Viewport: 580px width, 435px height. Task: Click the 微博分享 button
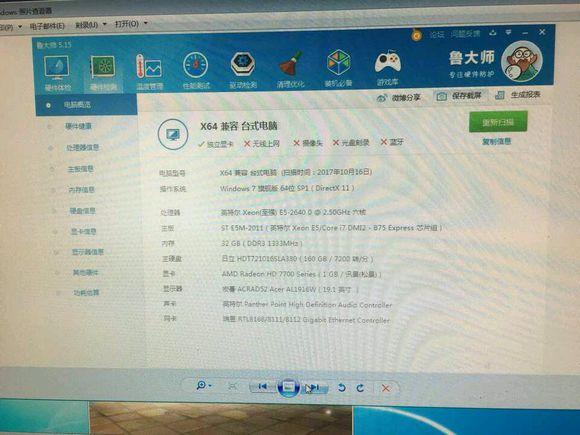398,98
